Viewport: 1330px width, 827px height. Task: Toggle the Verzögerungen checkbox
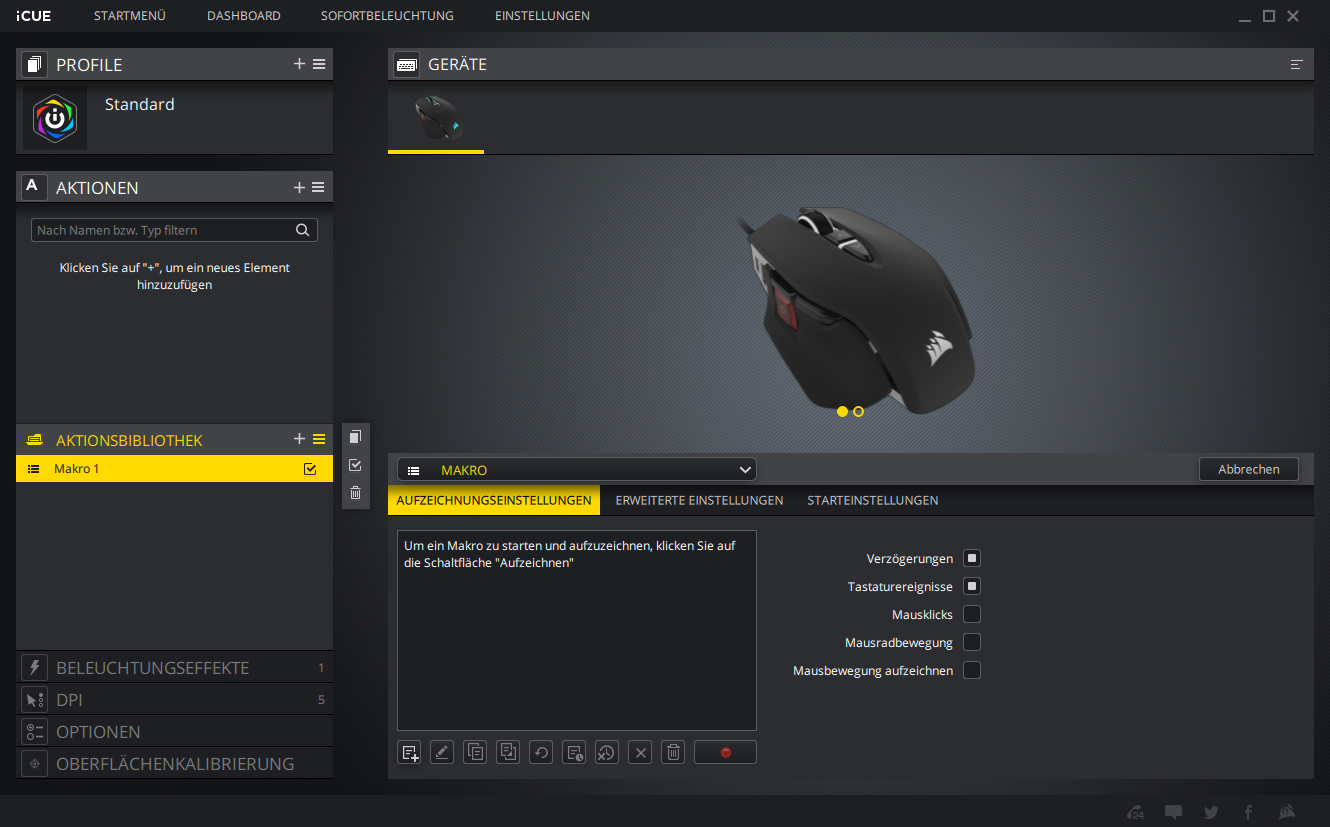(971, 558)
